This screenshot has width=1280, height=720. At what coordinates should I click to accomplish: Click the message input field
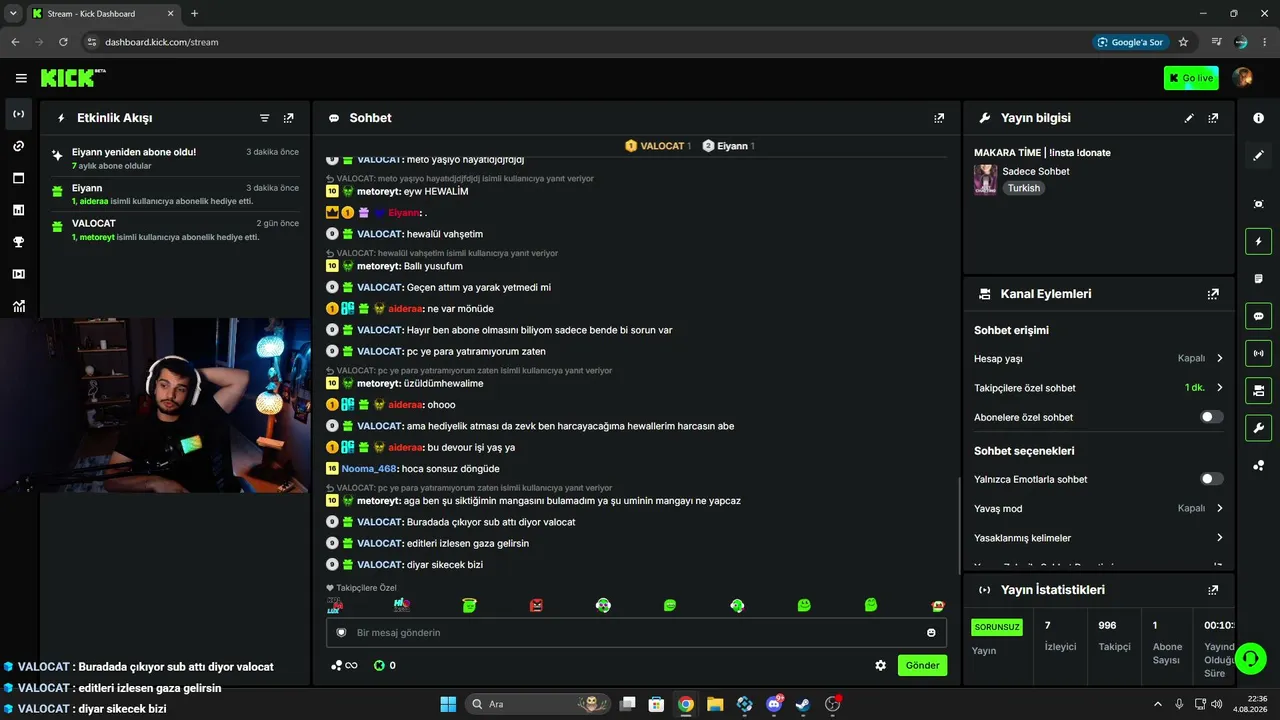636,633
